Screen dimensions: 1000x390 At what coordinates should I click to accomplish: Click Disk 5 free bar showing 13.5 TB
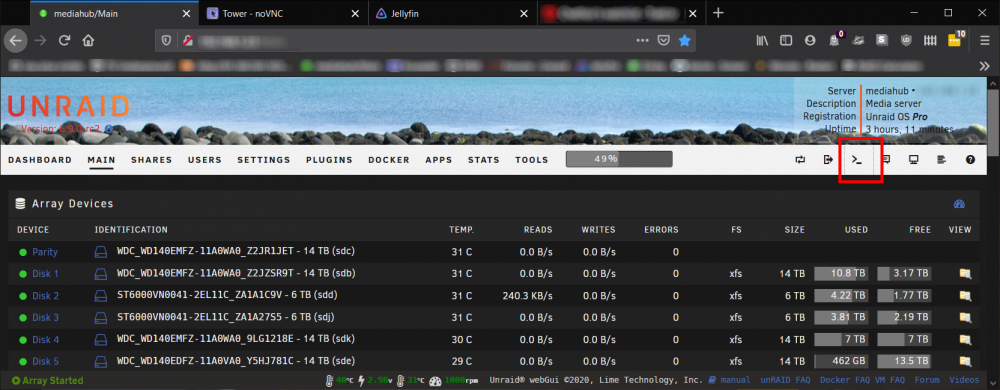pyautogui.click(x=904, y=361)
